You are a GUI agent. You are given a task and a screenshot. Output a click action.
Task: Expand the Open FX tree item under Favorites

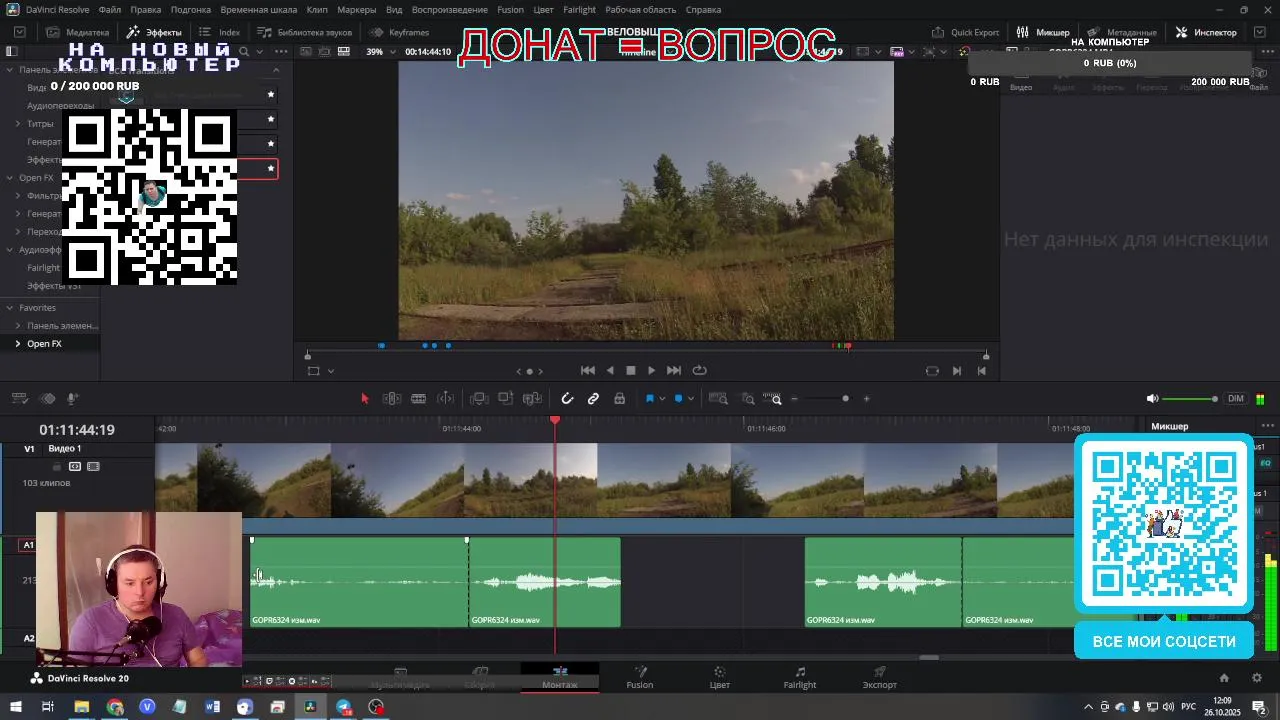18,344
